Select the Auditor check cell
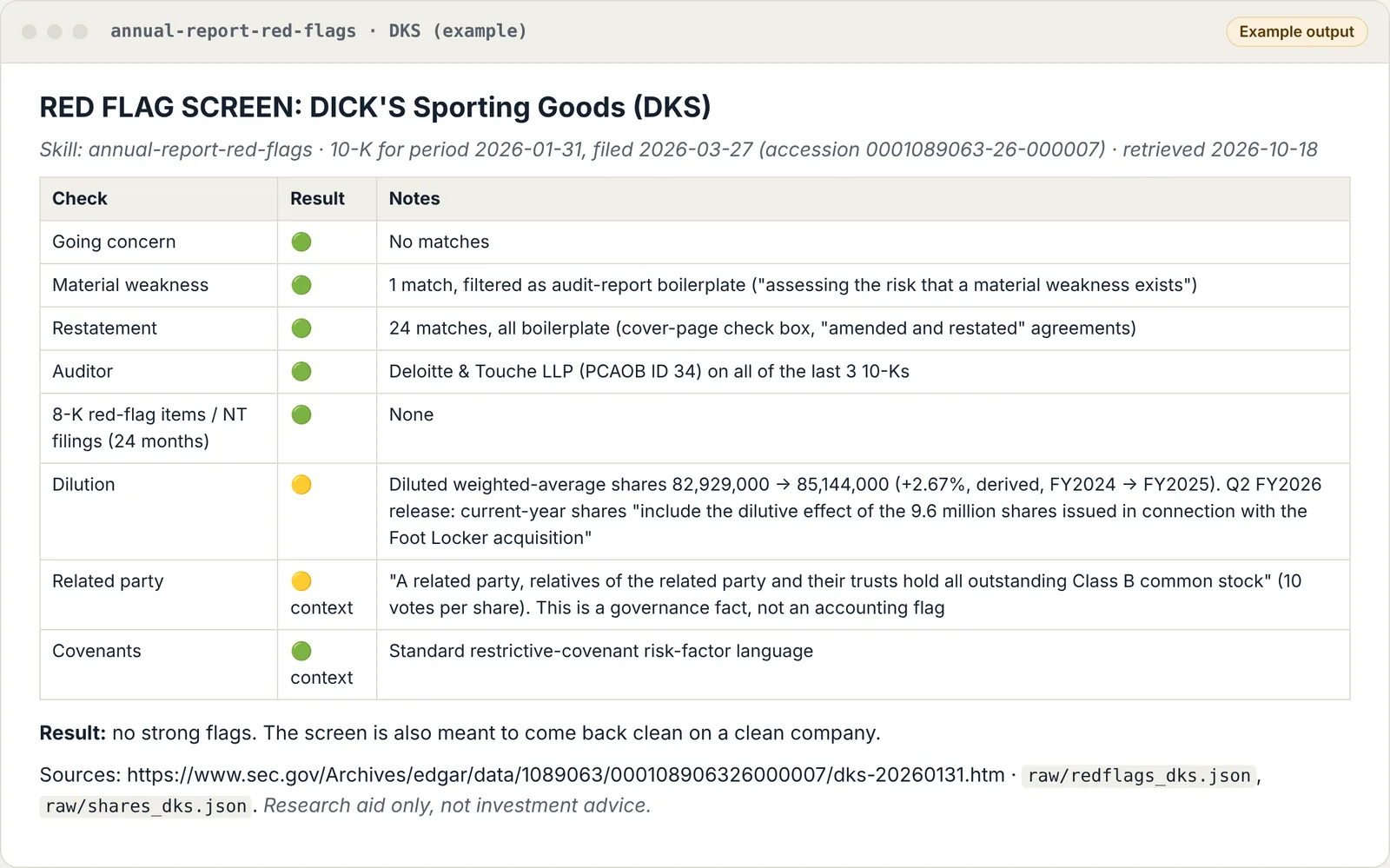The width and height of the screenshot is (1390, 868). tap(159, 372)
